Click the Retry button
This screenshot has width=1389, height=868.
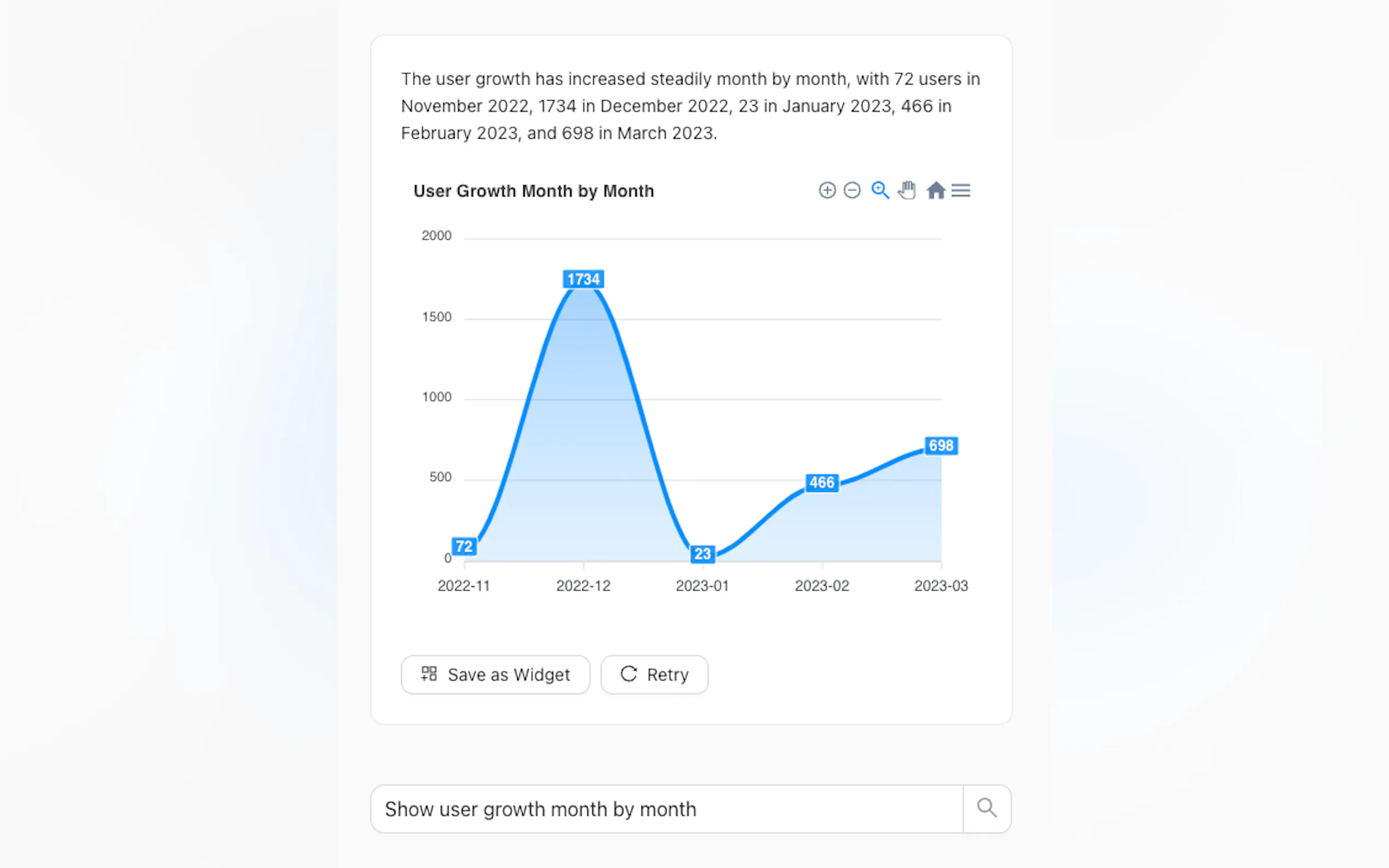654,675
